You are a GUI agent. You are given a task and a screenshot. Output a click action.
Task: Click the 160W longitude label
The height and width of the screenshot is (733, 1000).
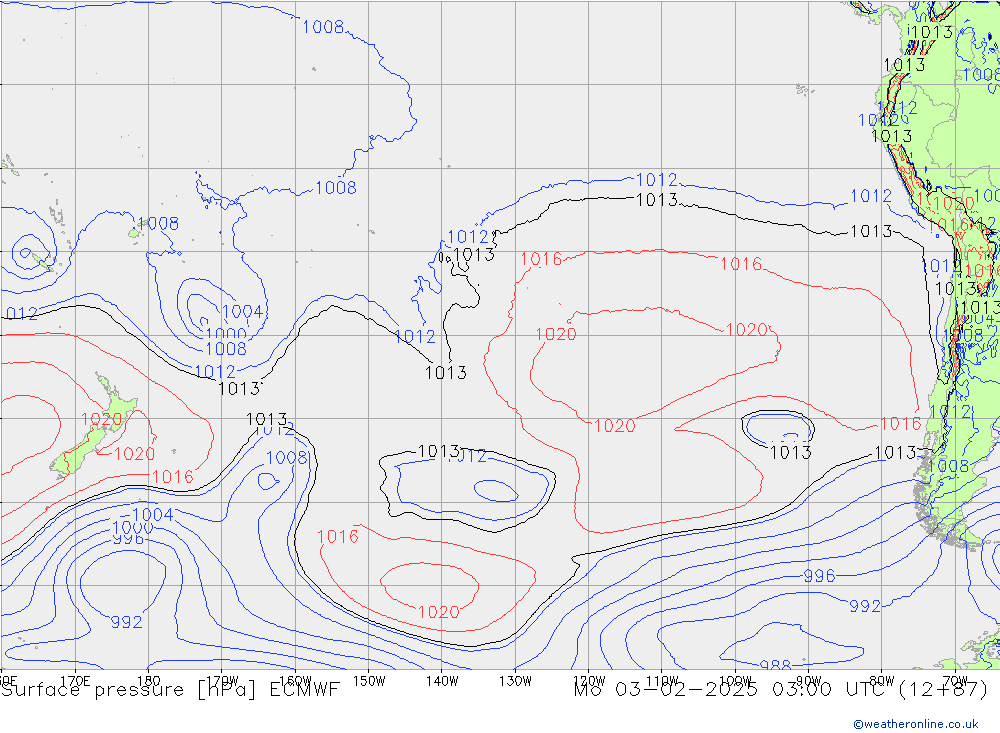coord(295,681)
